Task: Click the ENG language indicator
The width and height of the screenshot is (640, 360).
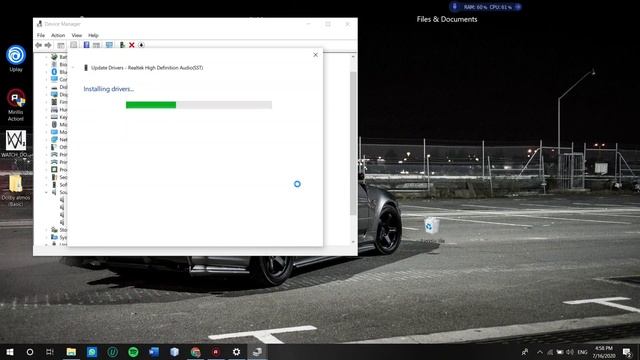Action: pos(582,352)
